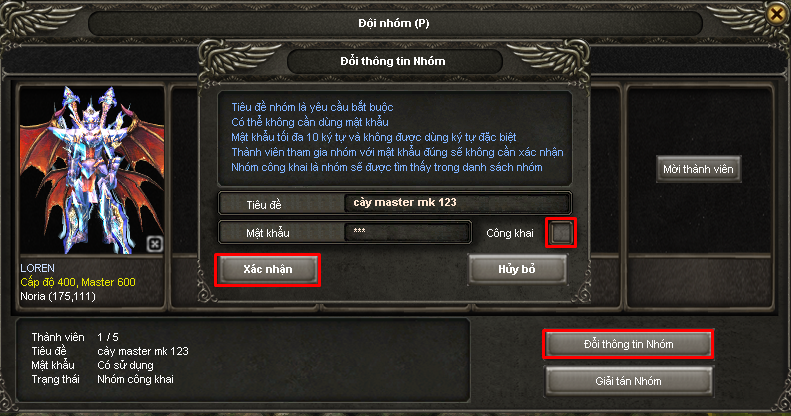791x416 pixels.
Task: Toggle the Công khai checkbox
Action: click(561, 232)
